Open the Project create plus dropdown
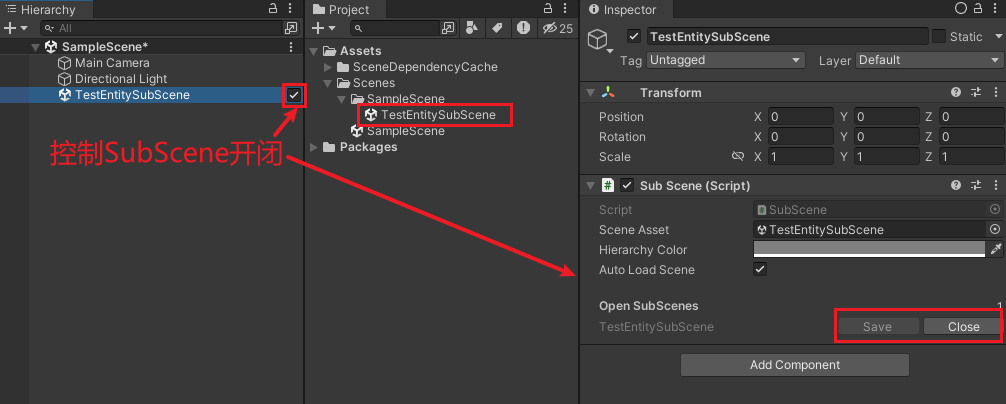The width and height of the screenshot is (1006, 404). coord(323,28)
